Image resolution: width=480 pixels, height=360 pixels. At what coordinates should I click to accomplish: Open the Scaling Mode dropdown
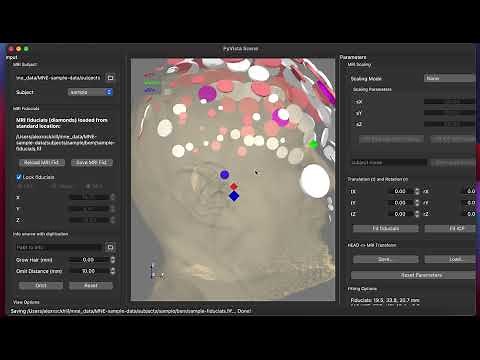[449, 78]
